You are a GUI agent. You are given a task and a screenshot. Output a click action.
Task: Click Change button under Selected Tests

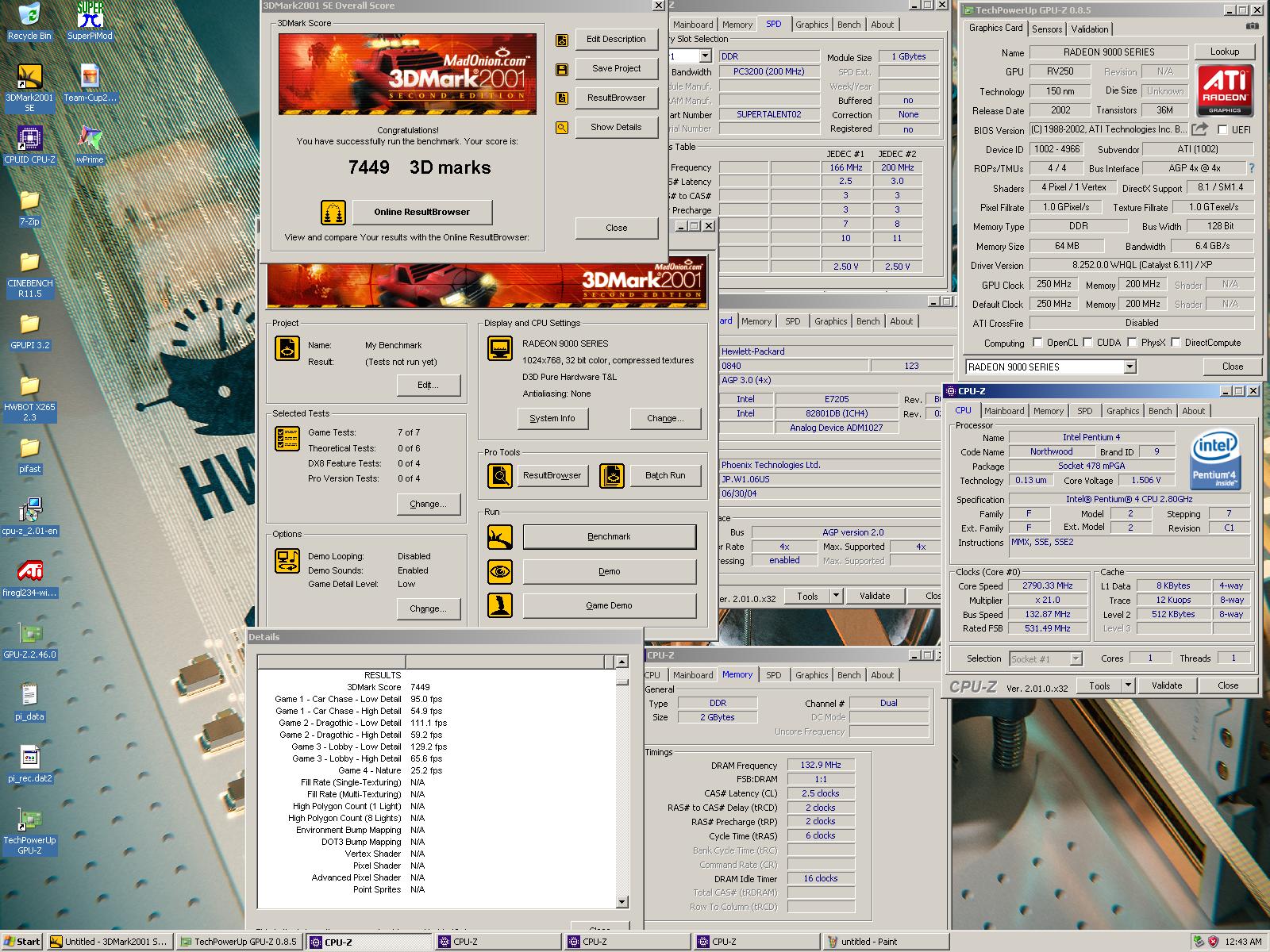coord(428,504)
